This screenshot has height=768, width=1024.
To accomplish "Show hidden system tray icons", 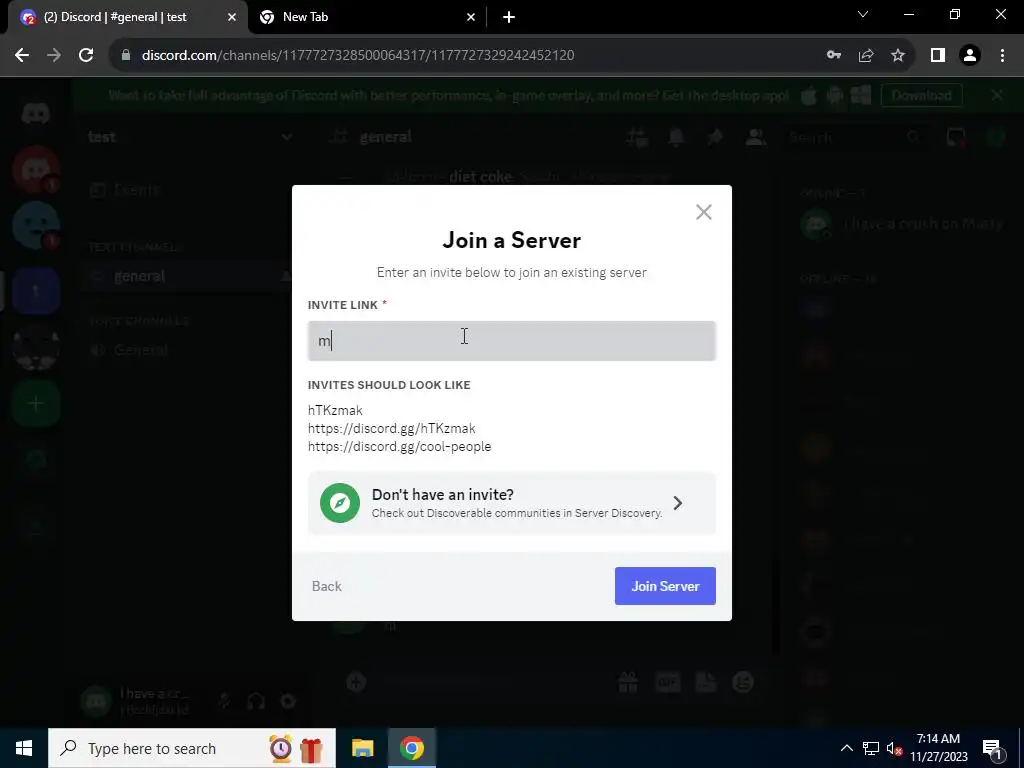I will (x=846, y=748).
